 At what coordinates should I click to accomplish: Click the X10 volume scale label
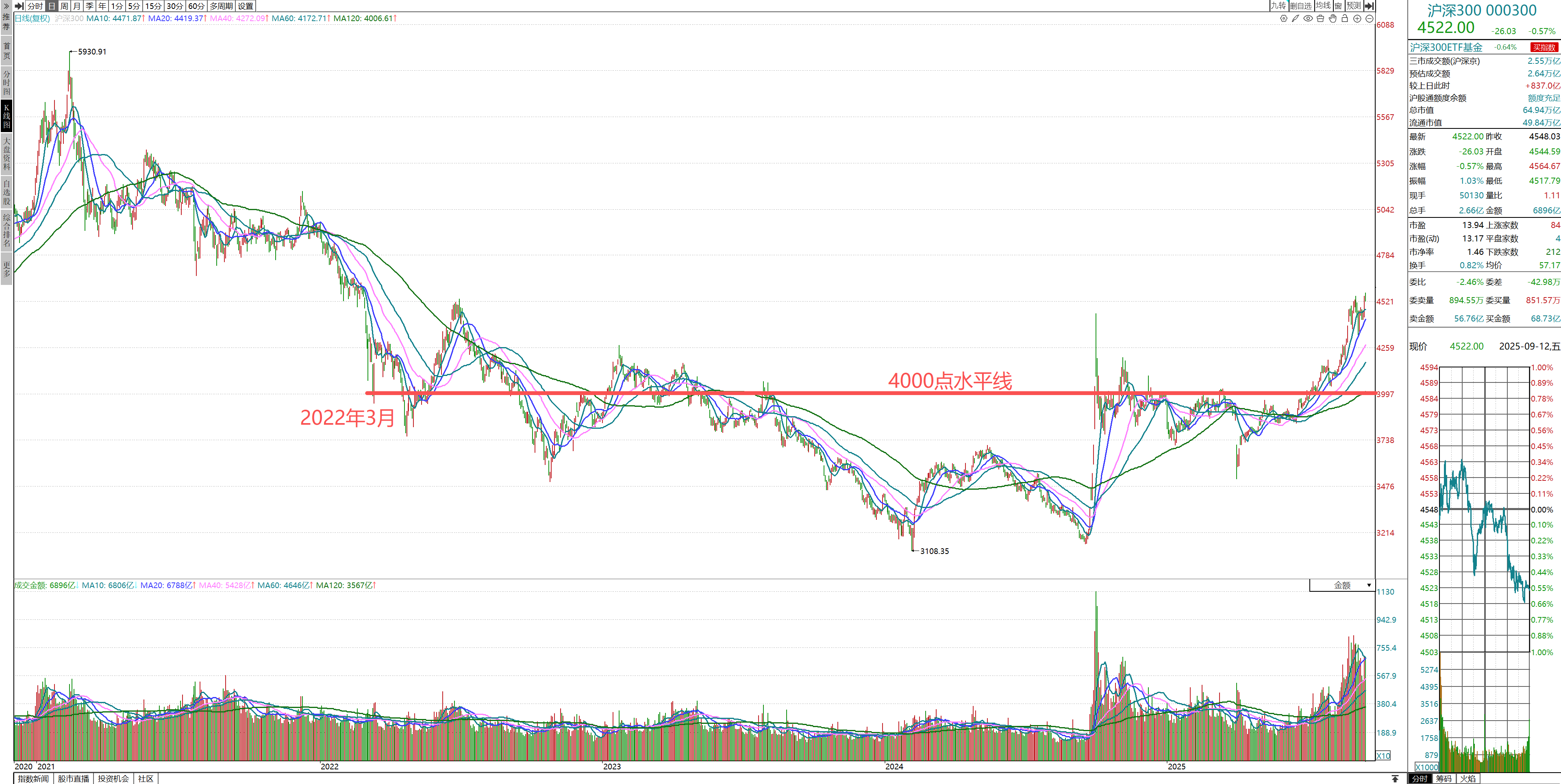(x=1383, y=756)
